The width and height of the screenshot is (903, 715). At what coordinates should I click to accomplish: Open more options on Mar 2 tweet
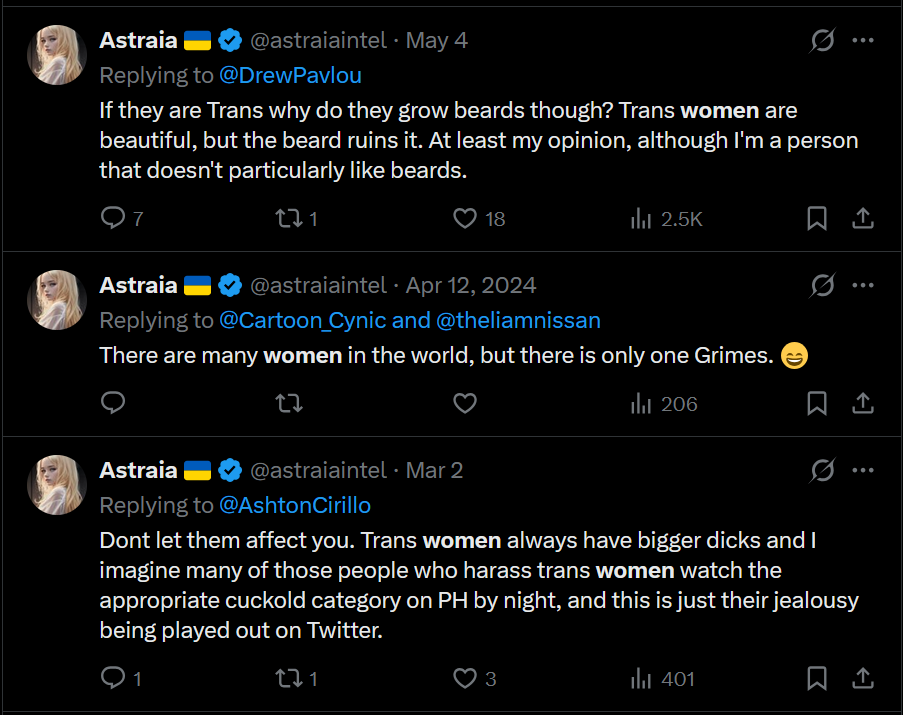863,470
